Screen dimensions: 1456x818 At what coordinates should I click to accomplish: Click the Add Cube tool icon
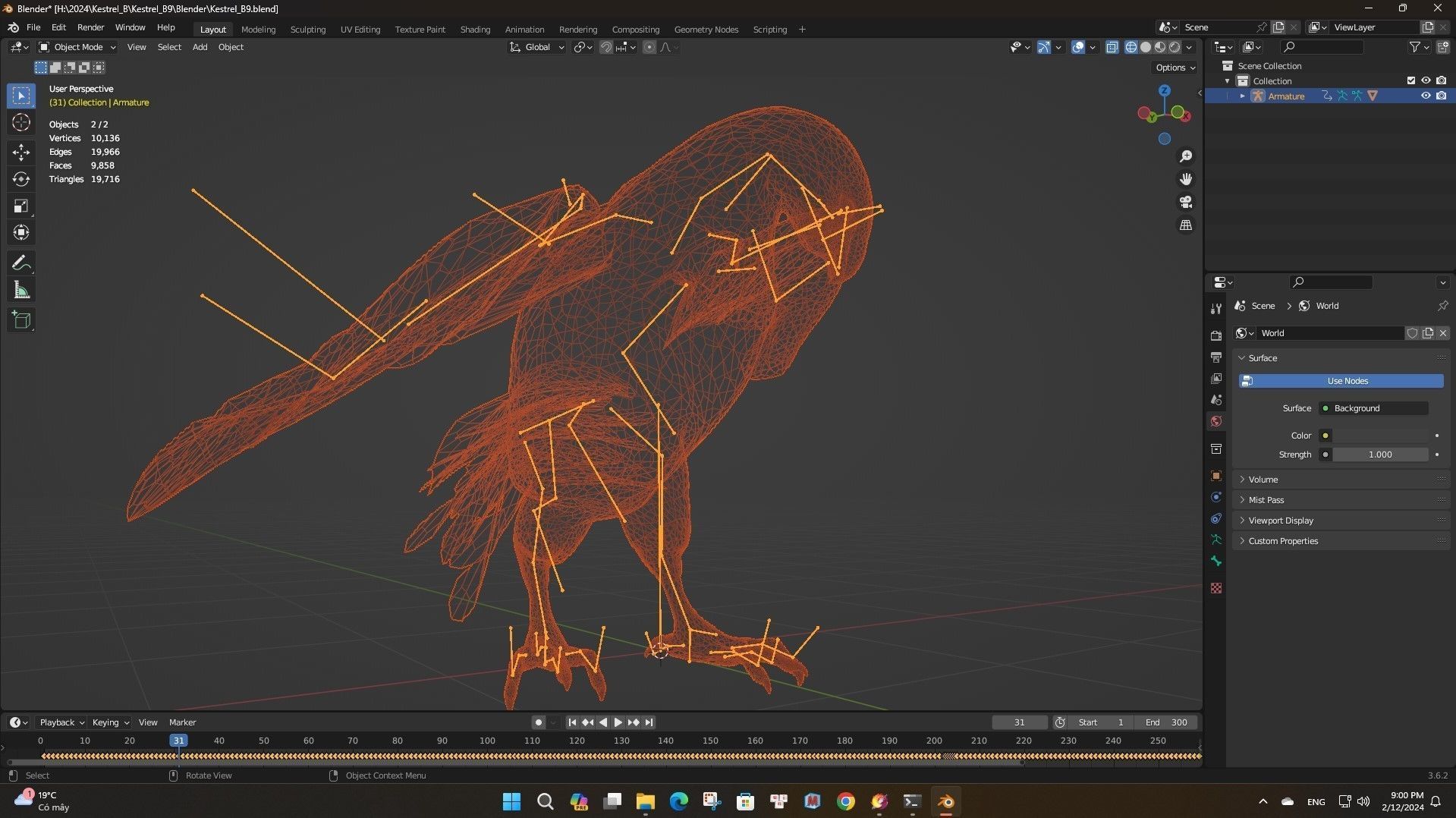21,320
